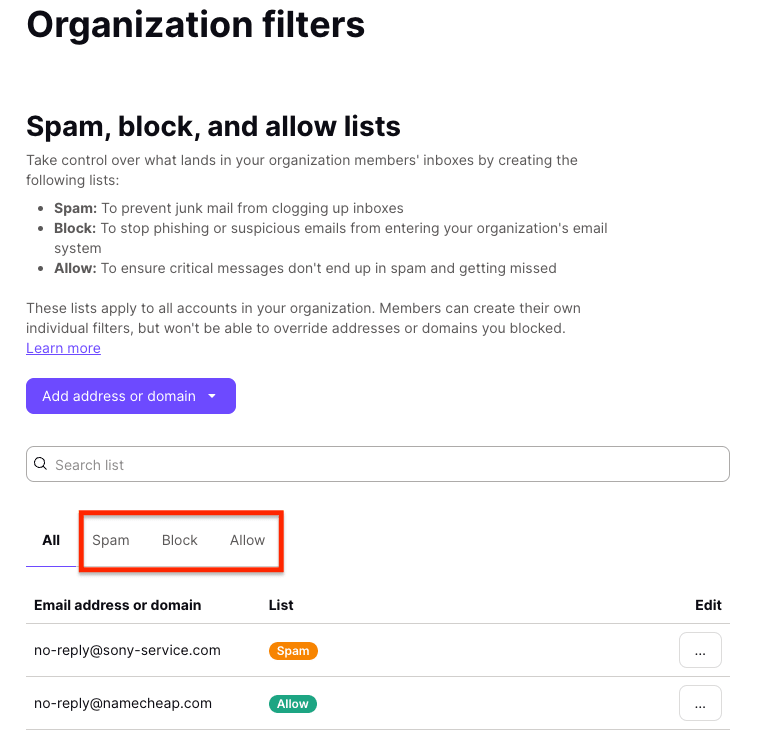Click the Organization filters page title
The width and height of the screenshot is (765, 735).
[196, 24]
